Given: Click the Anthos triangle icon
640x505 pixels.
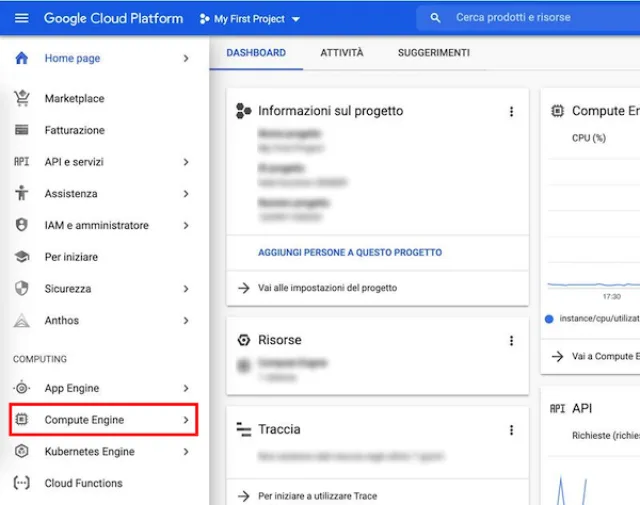Looking at the screenshot, I should coord(21,321).
